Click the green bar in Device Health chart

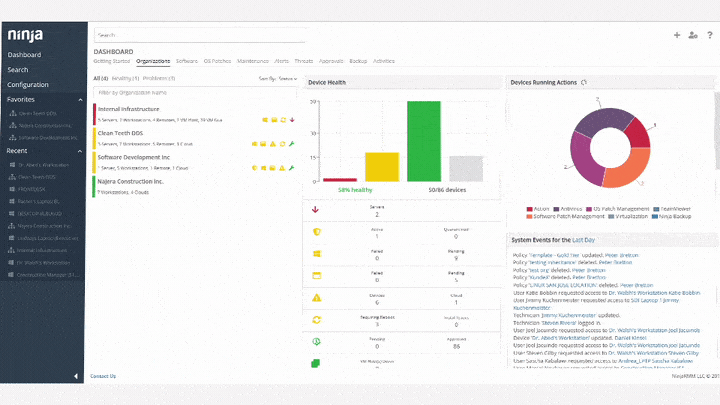(x=424, y=141)
